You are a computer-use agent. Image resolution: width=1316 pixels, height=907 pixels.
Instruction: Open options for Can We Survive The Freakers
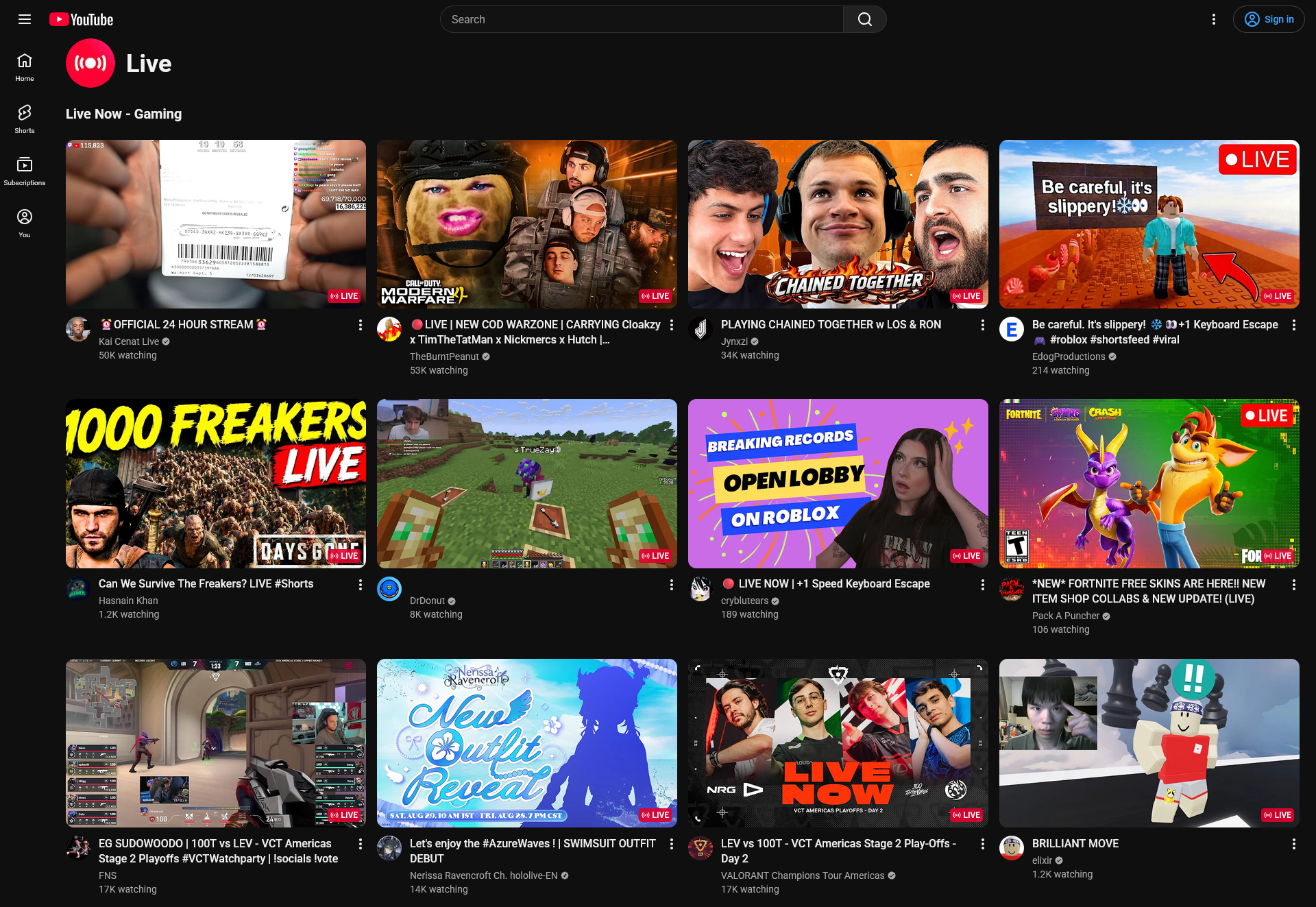point(361,584)
